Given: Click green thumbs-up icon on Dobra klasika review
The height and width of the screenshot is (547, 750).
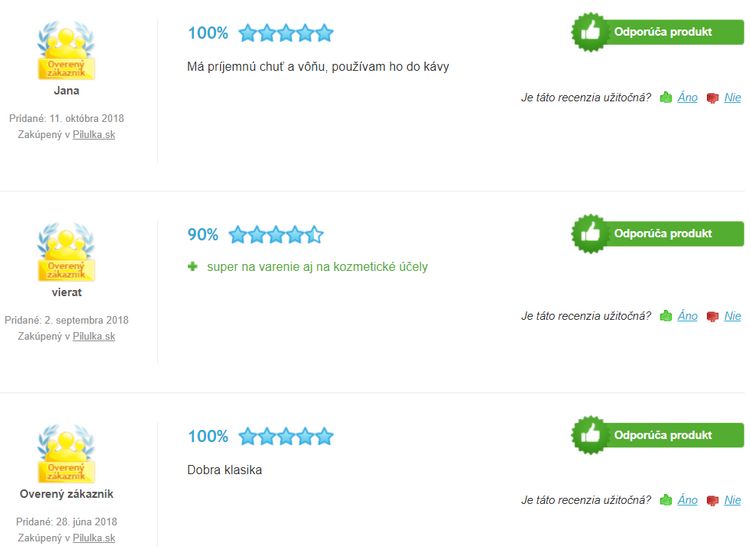Looking at the screenshot, I should click(x=666, y=500).
